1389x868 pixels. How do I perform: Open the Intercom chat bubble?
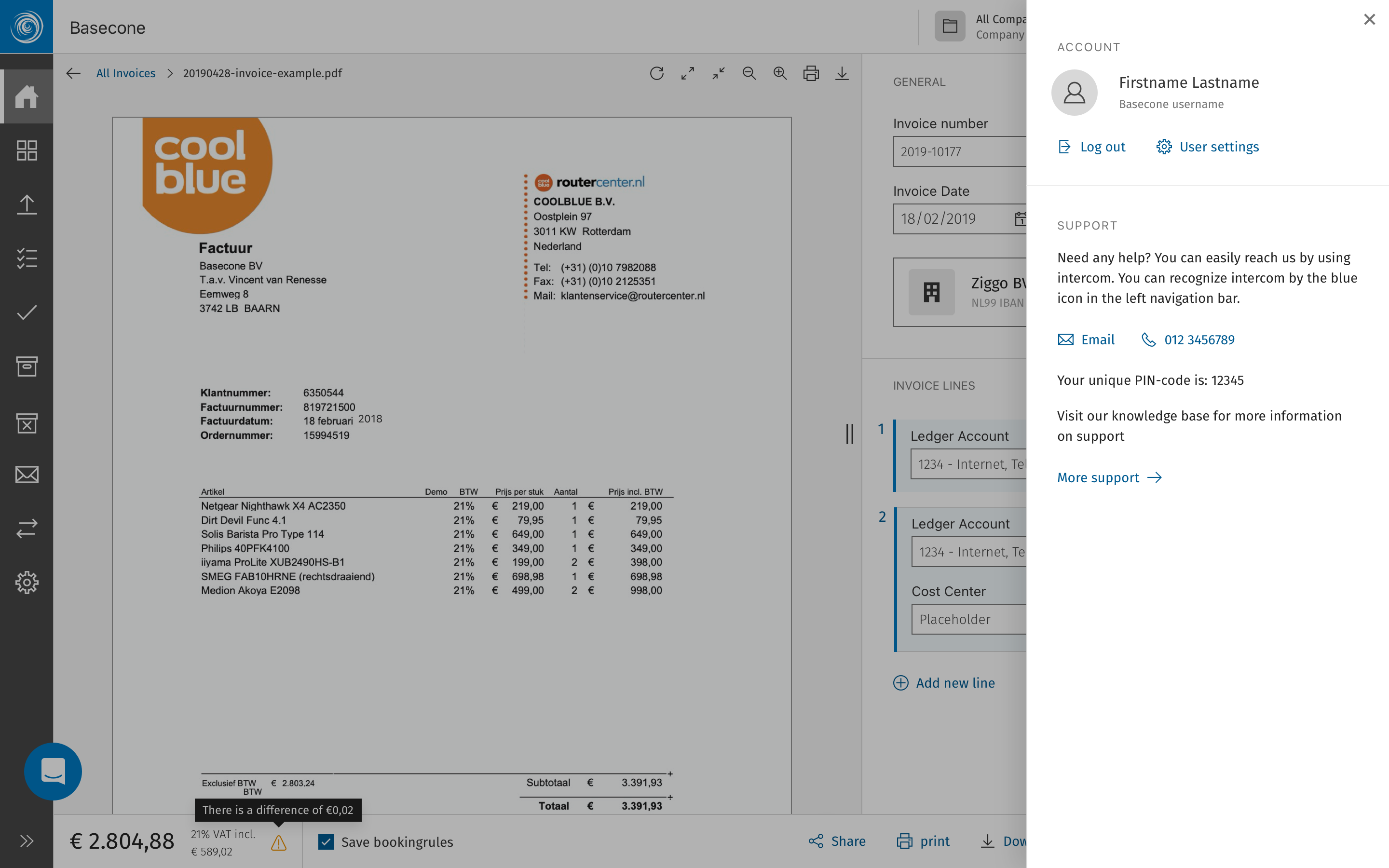(x=53, y=772)
